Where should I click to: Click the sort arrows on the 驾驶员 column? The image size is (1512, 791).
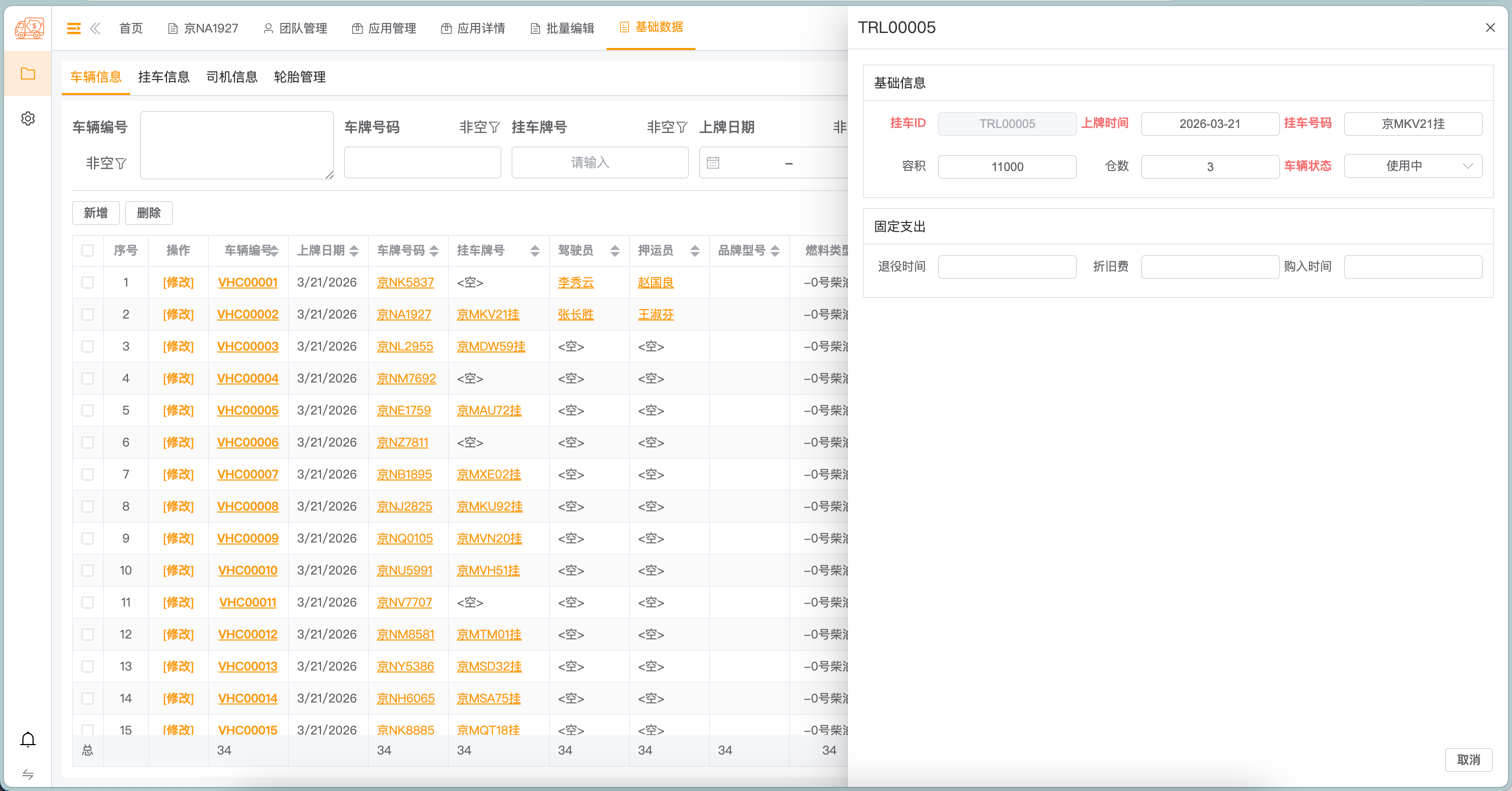[x=614, y=250]
